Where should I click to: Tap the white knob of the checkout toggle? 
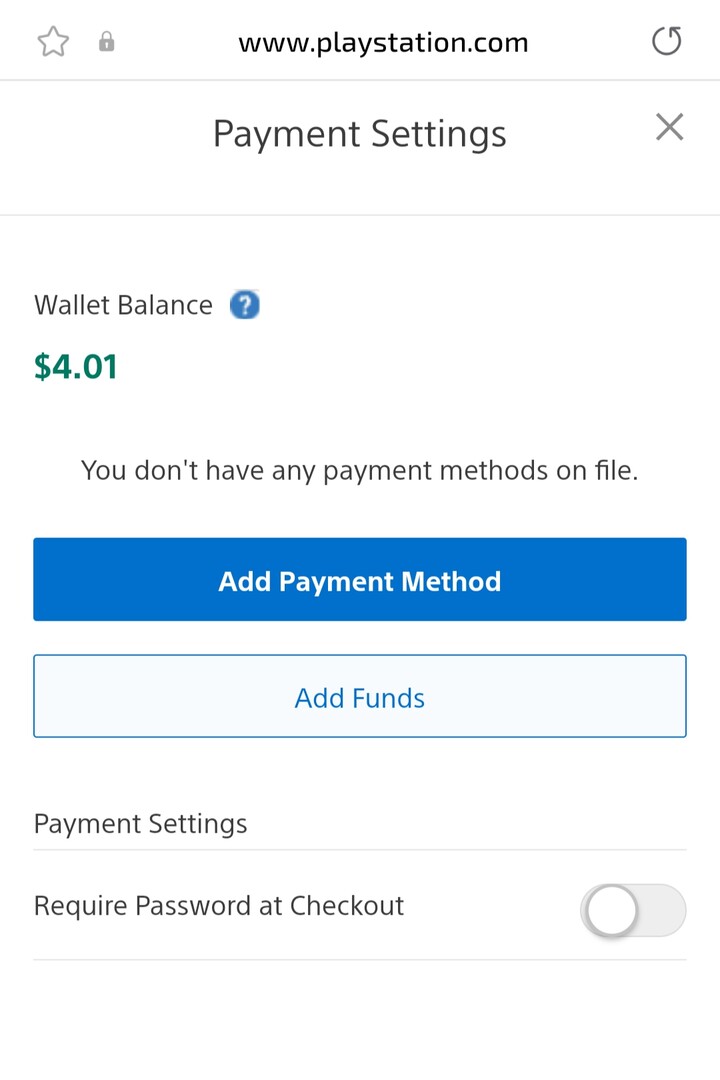click(x=611, y=910)
